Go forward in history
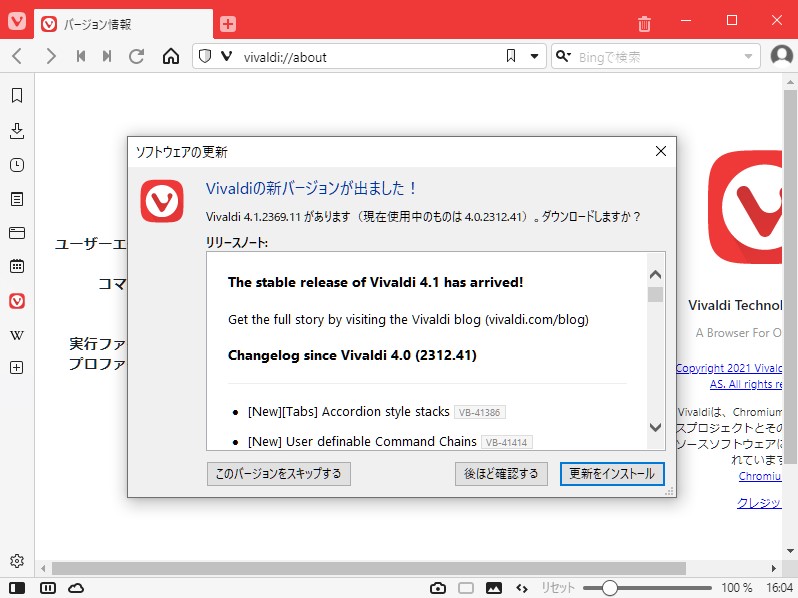Screen dimensions: 798x598 (50, 56)
